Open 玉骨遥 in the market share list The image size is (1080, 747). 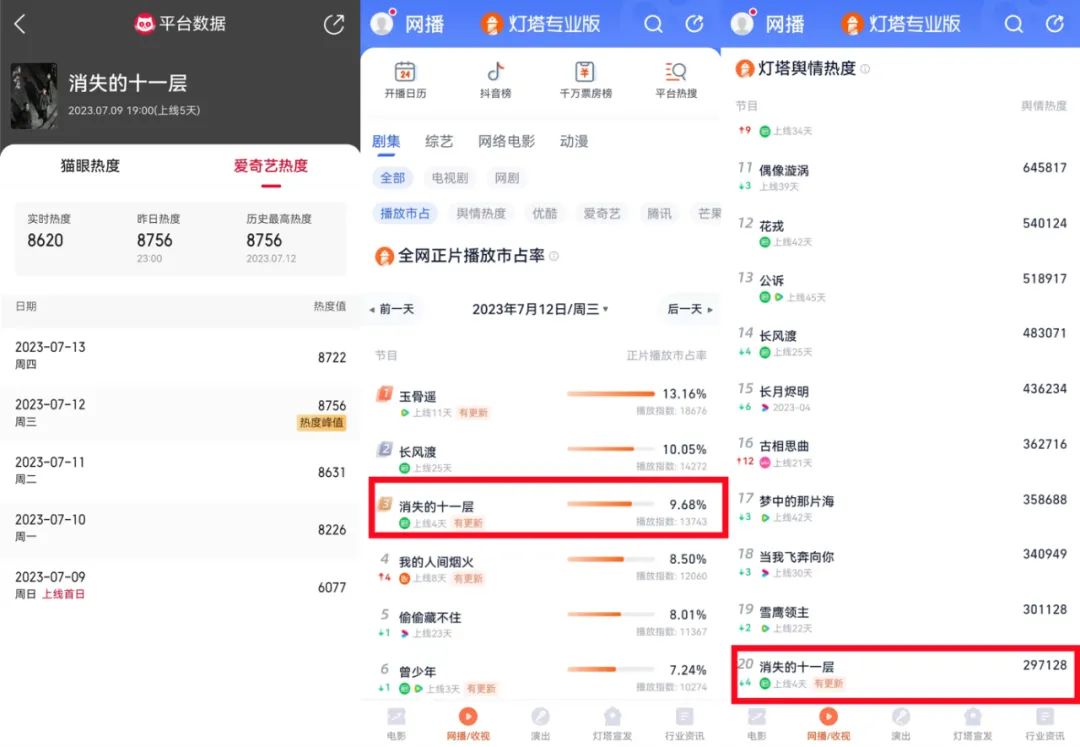(543, 402)
